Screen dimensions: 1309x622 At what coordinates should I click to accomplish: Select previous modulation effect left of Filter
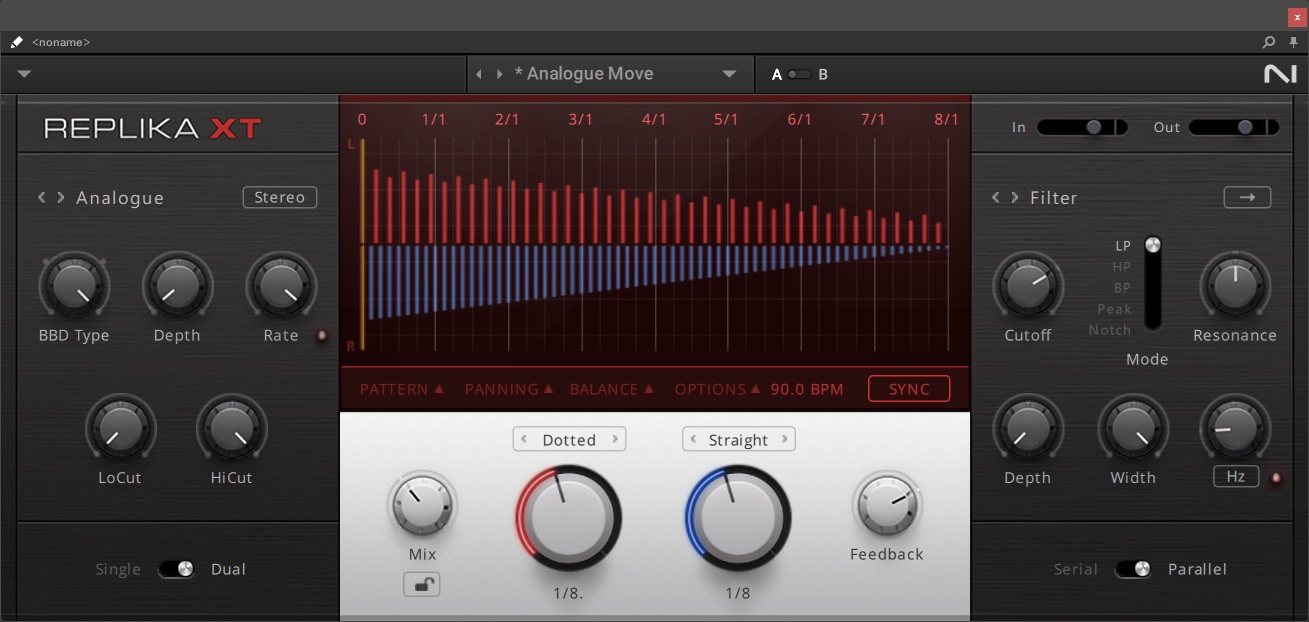(996, 198)
